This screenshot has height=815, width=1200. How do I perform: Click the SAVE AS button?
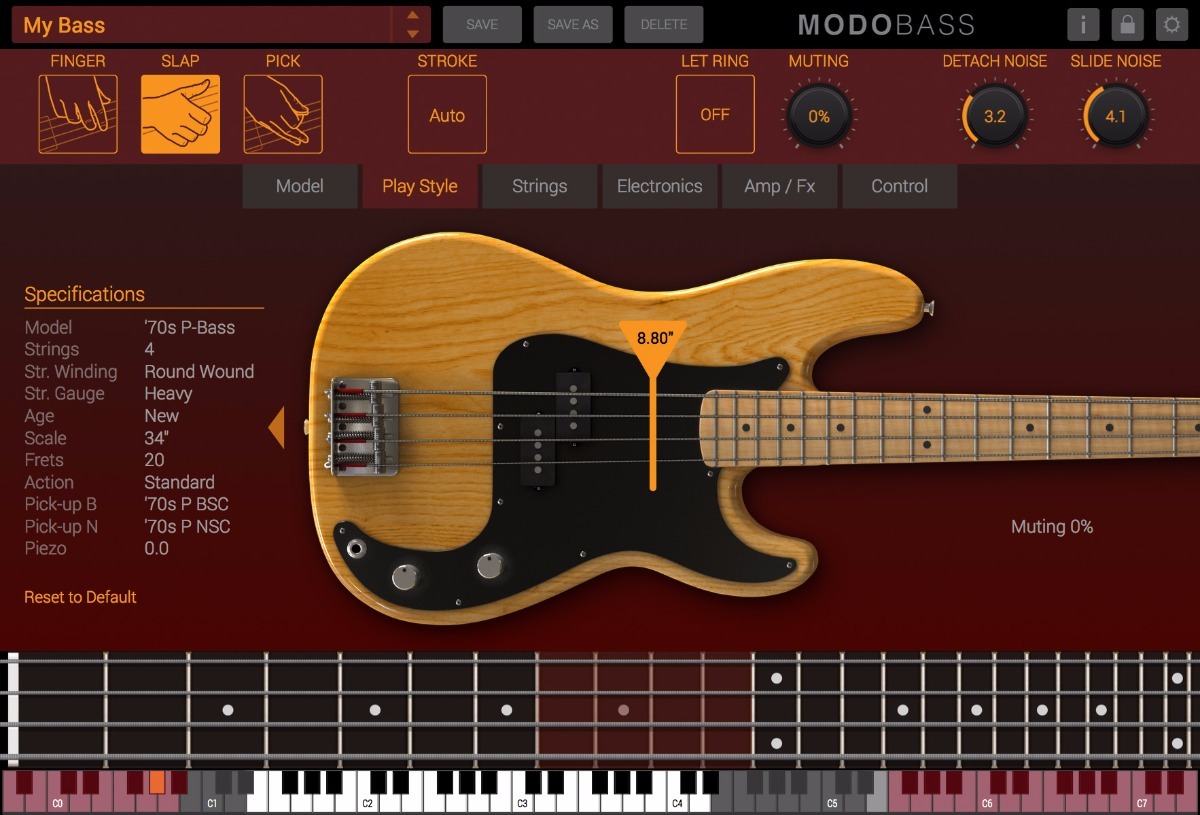click(573, 25)
